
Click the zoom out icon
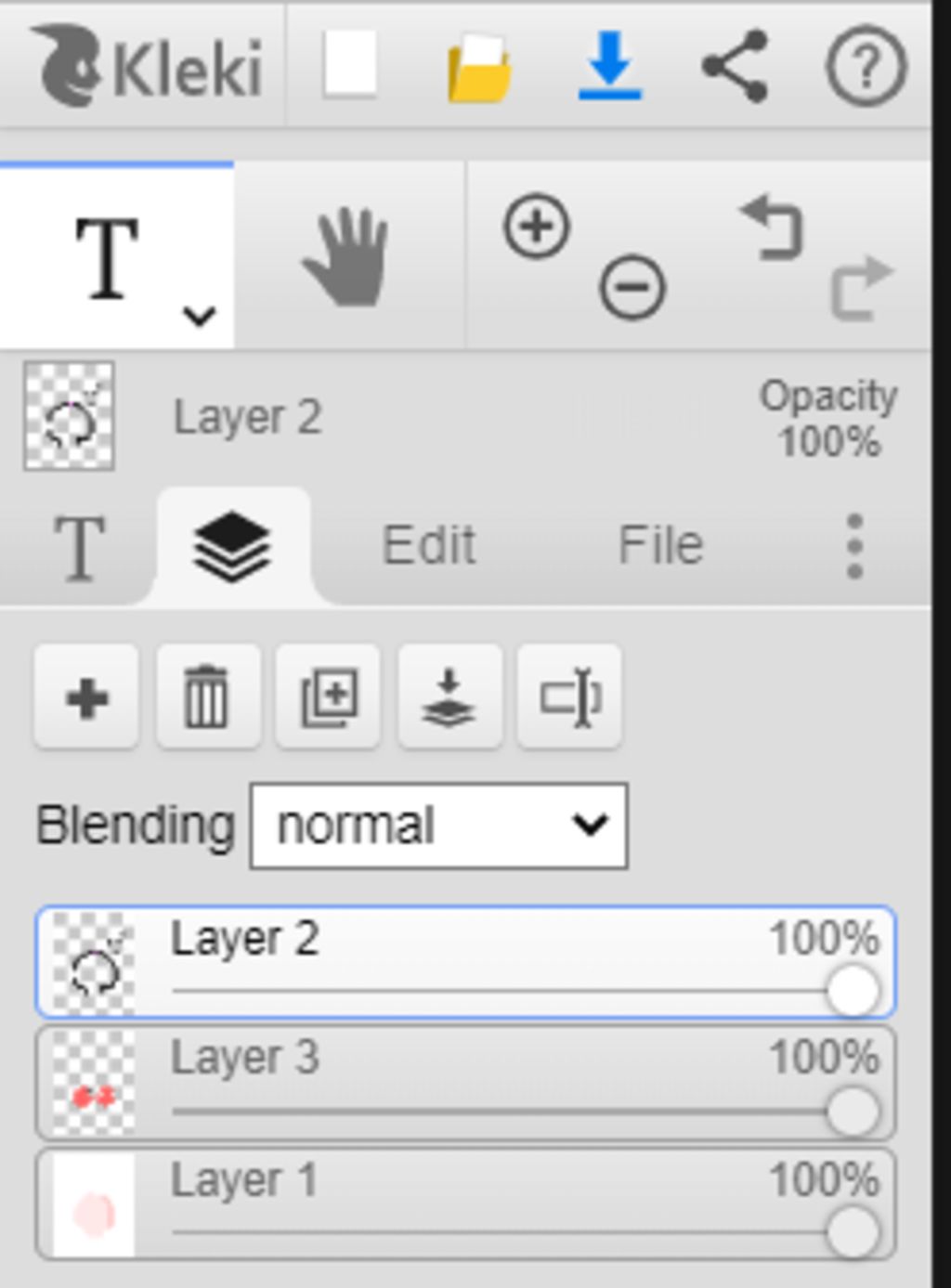click(x=632, y=287)
